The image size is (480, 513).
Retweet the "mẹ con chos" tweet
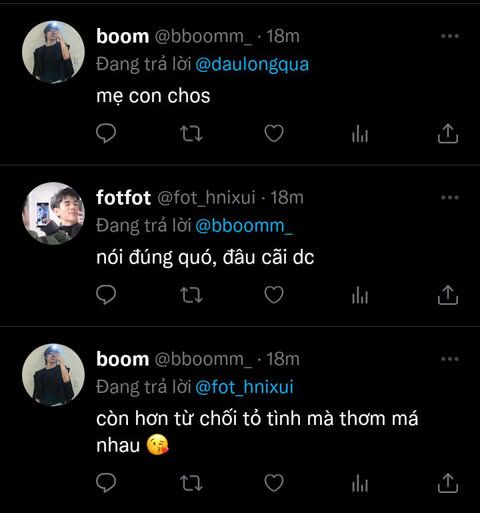coord(191,133)
